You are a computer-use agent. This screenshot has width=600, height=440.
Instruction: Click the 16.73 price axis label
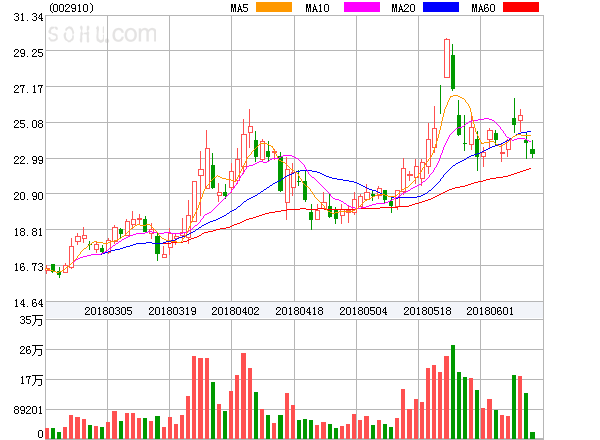(x=28, y=267)
